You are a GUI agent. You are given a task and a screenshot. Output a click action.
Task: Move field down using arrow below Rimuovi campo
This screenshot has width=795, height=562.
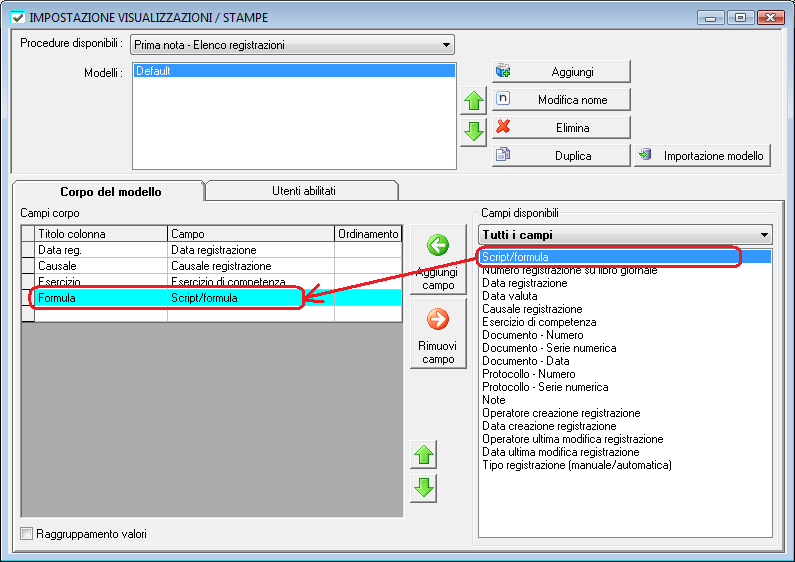click(x=424, y=488)
